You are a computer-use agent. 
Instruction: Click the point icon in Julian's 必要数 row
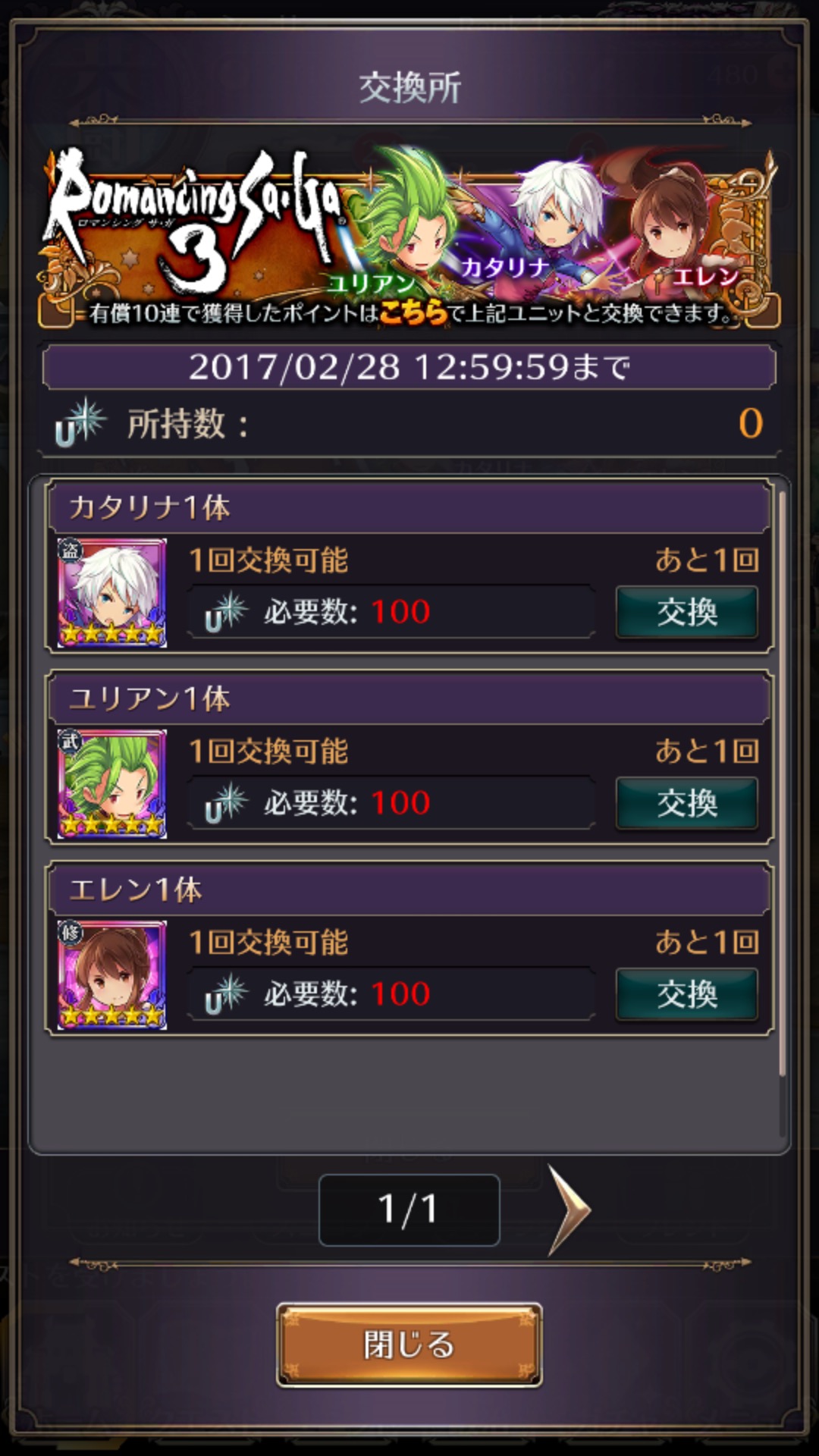[x=226, y=803]
